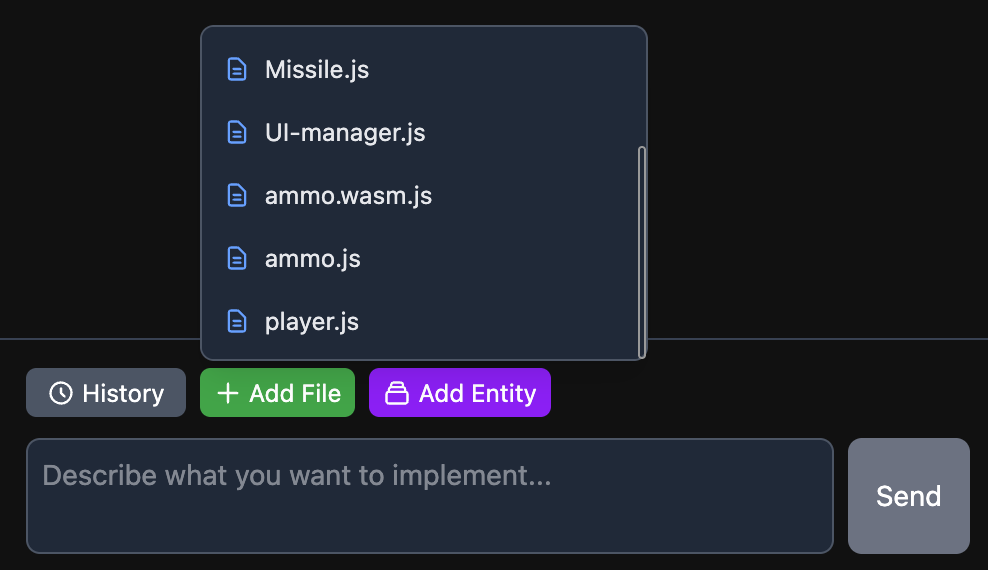Image resolution: width=988 pixels, height=570 pixels.
Task: Open the purple Add Entity menu
Action: [460, 393]
